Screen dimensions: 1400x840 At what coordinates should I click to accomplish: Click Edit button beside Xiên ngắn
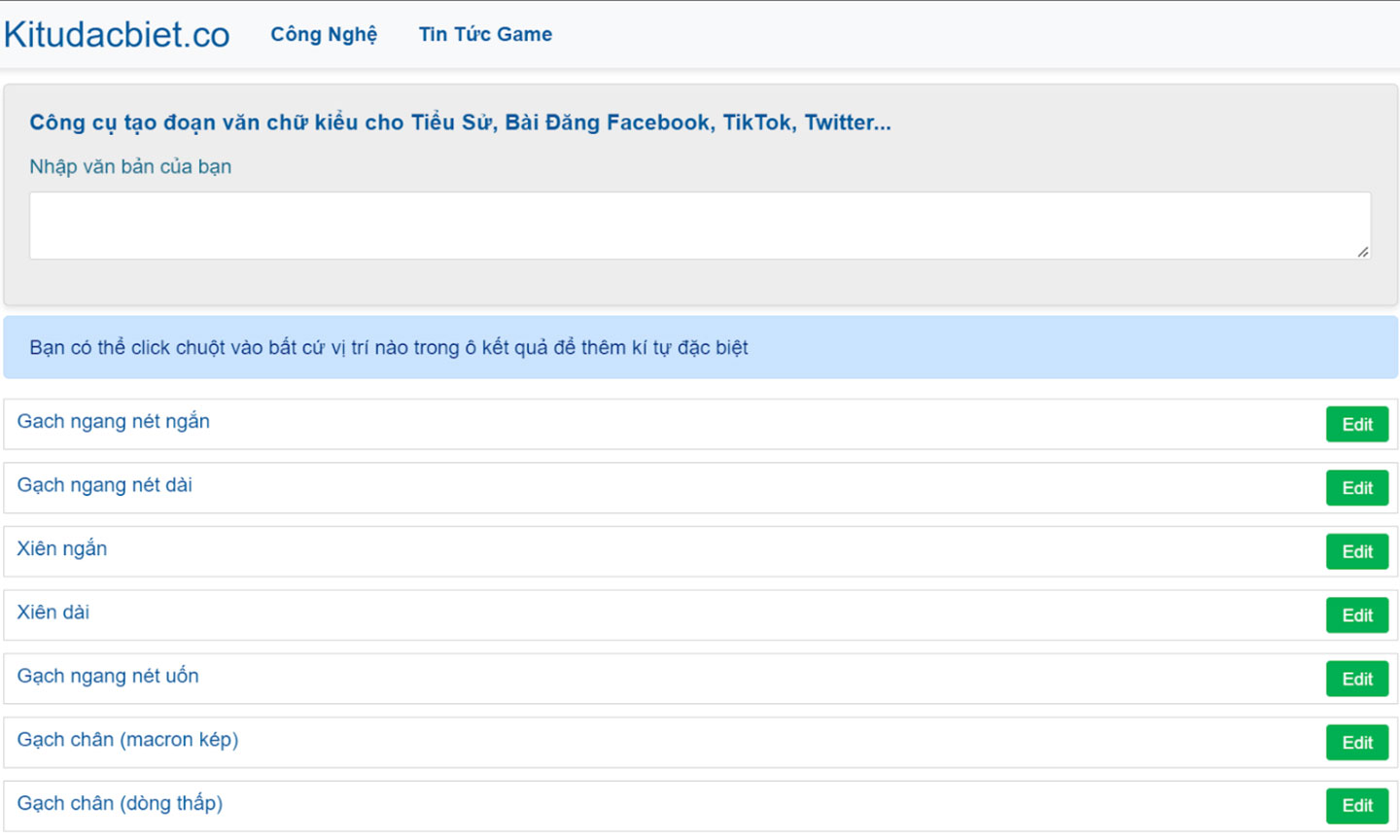1356,551
